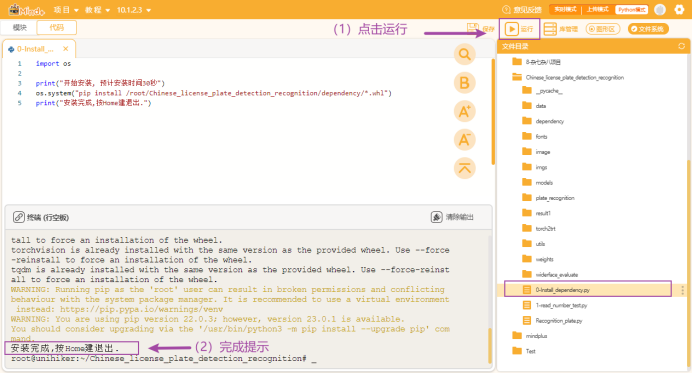Viewport: 692px width, 373px height.
Task: Click the round B icon beside the code editor
Action: tap(464, 83)
